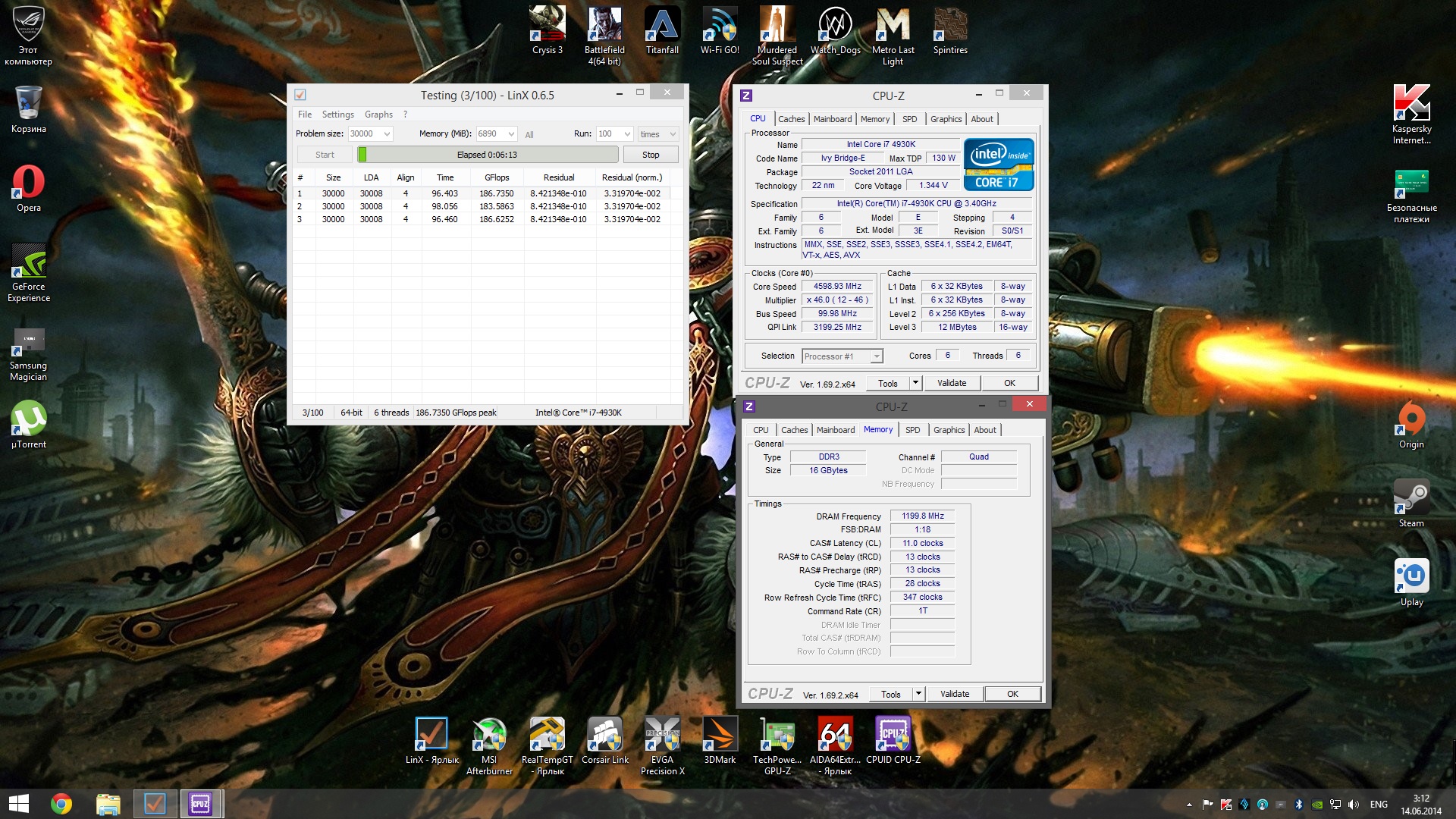Launch the Watch_Dogs shortcut
1456x819 pixels.
tap(835, 30)
